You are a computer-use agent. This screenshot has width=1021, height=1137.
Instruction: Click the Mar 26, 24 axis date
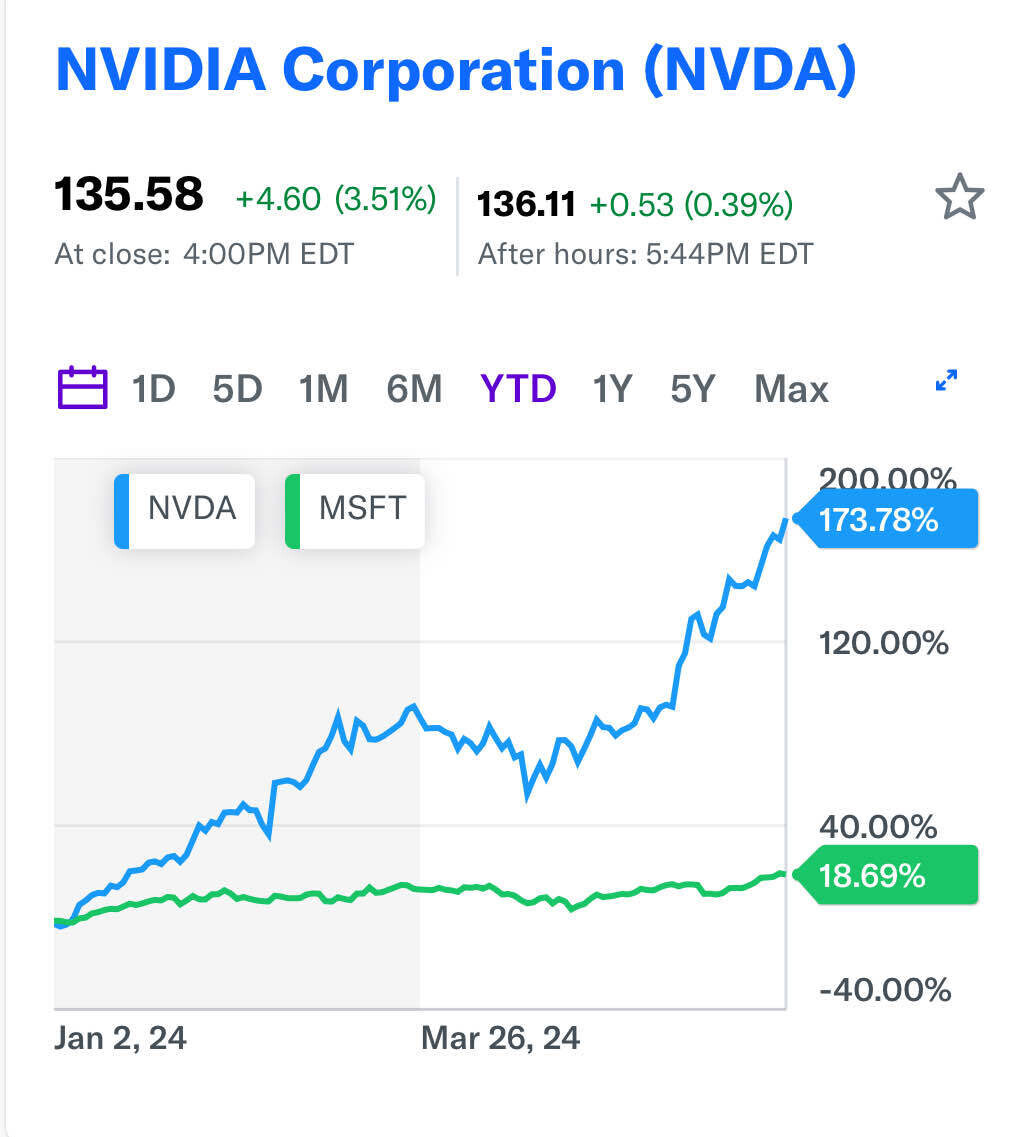click(500, 1038)
